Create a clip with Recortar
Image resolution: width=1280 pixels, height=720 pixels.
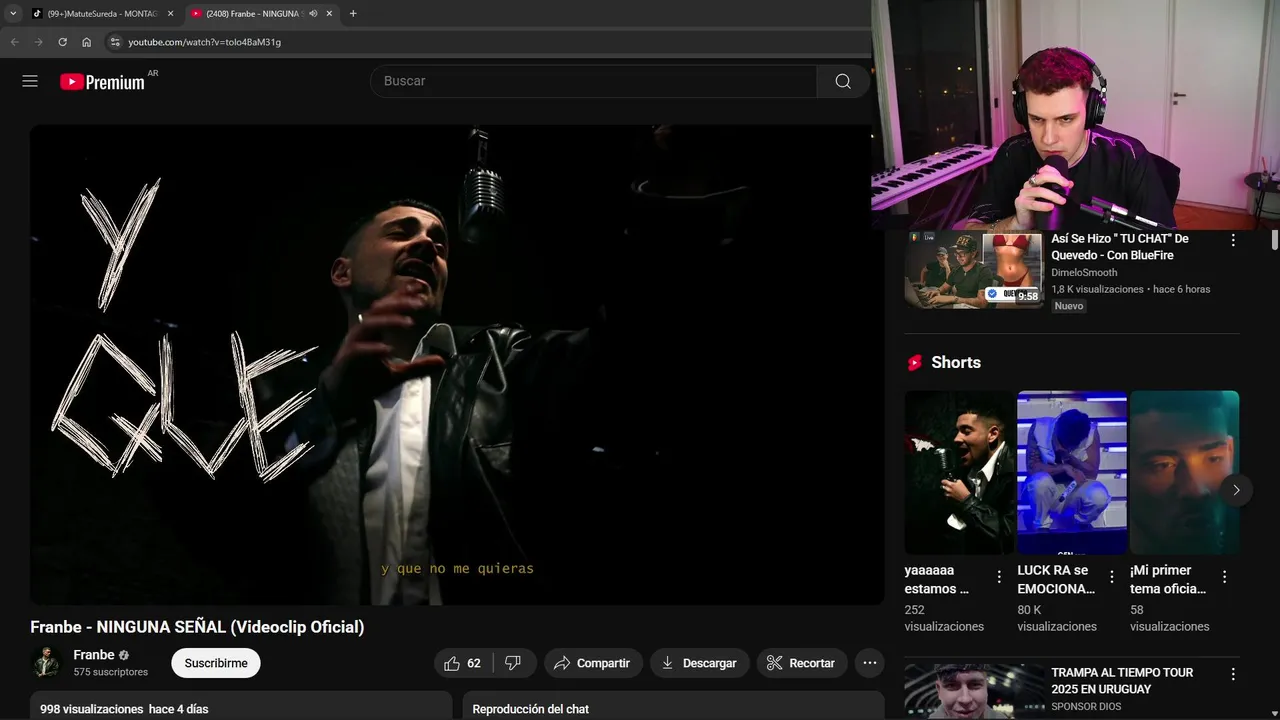(x=801, y=663)
